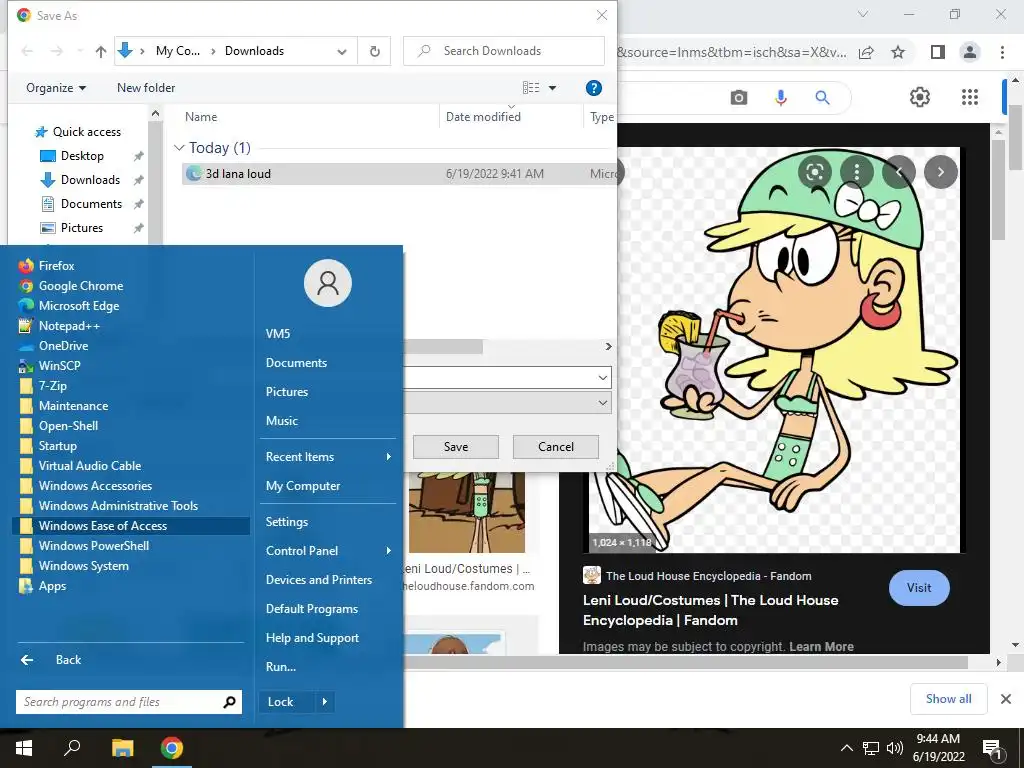Open the Run... dialog

[281, 667]
